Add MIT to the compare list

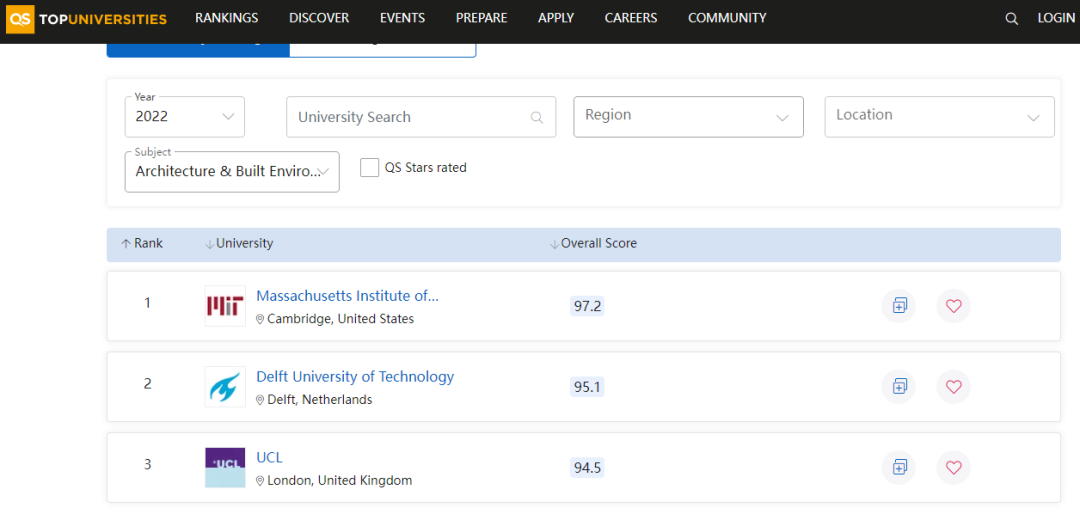899,306
